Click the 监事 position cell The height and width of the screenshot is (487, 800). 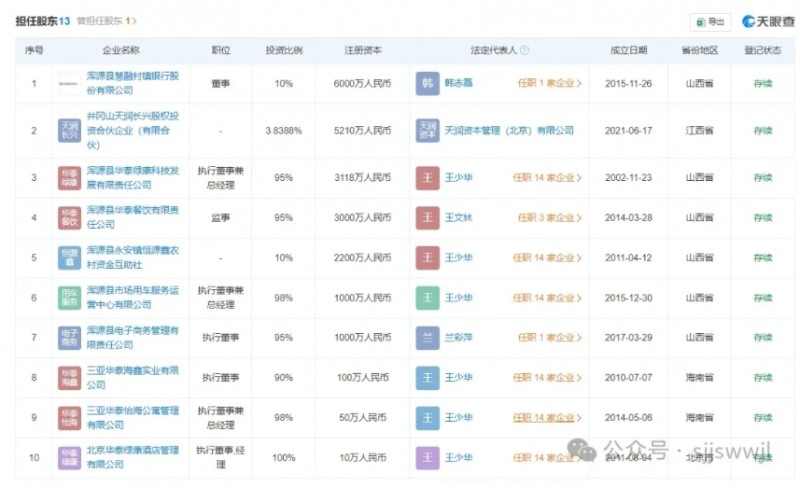click(x=220, y=218)
